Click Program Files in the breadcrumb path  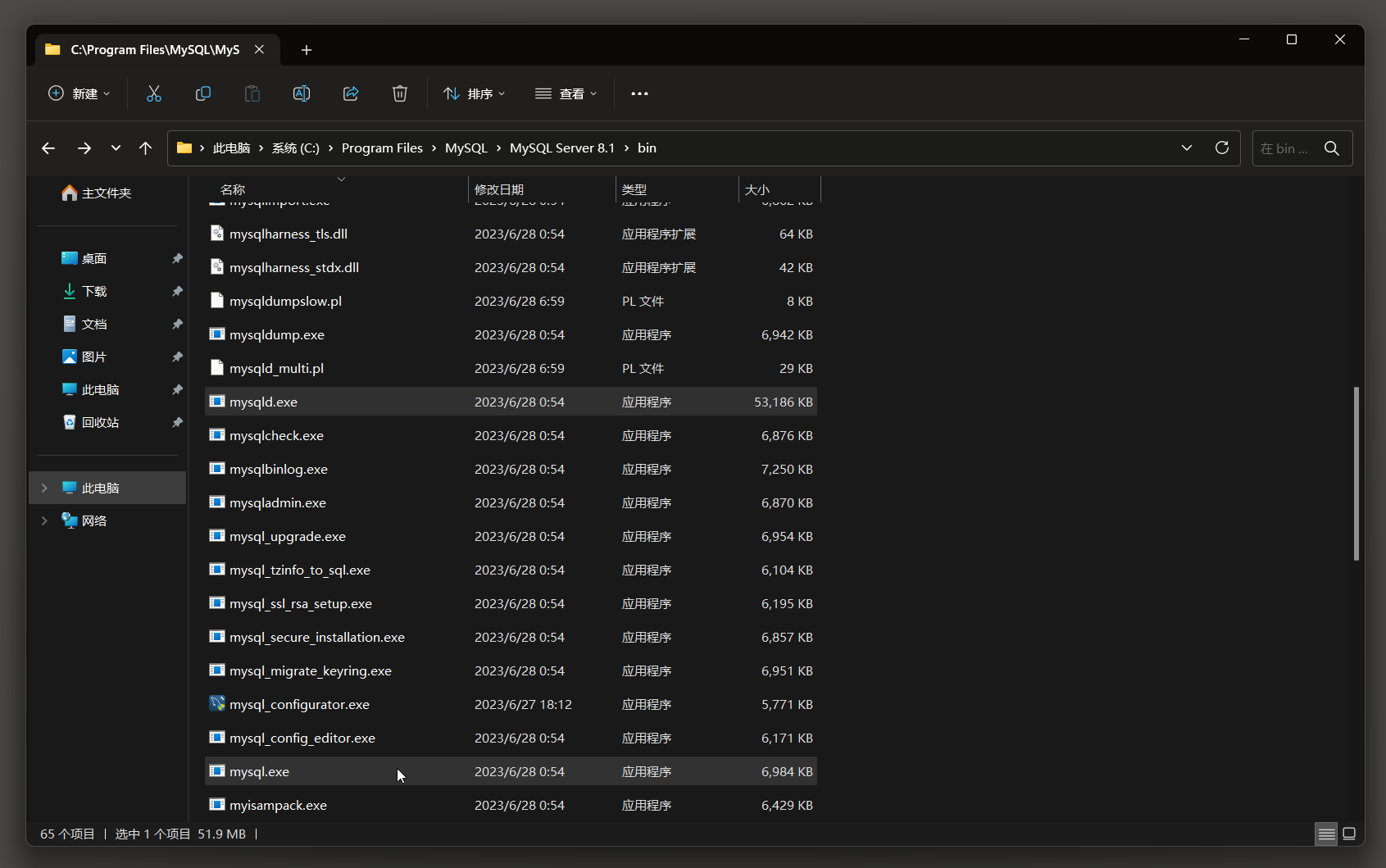click(382, 148)
